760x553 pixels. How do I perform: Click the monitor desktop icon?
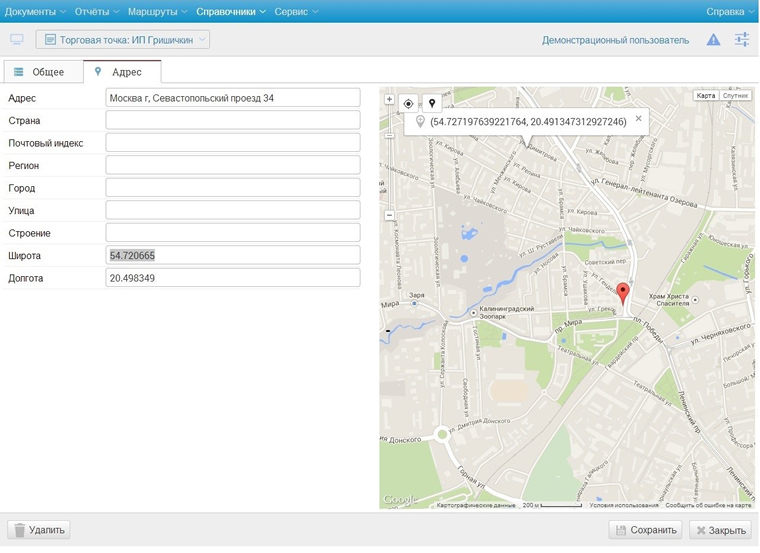(17, 40)
